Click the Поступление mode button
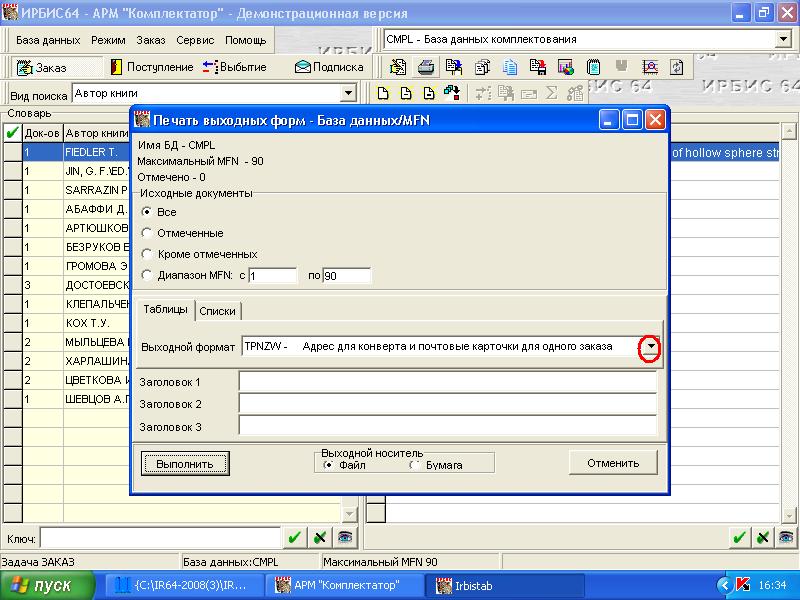 point(151,67)
